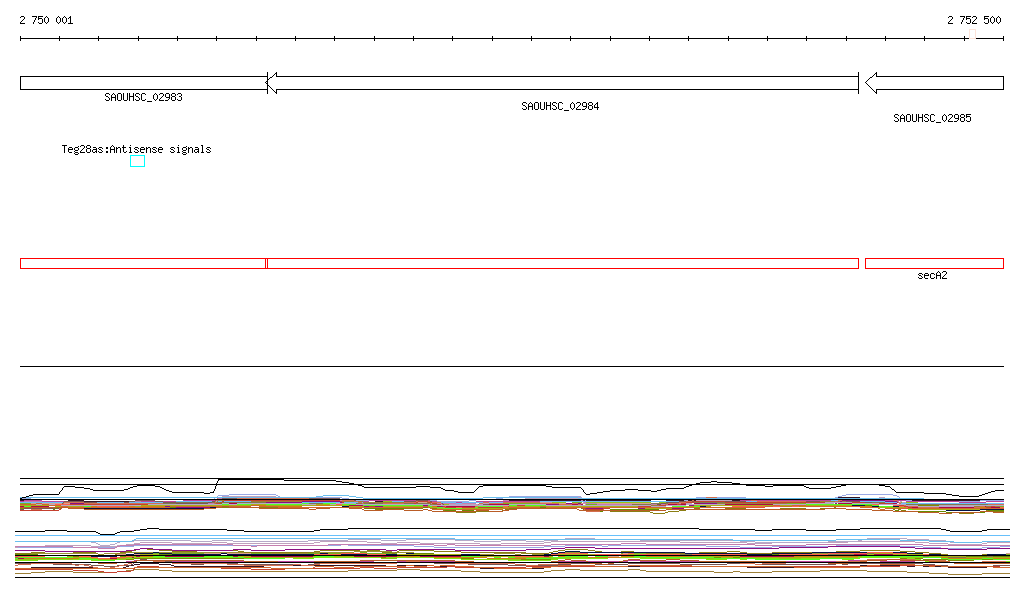Click the SAOUHSC_02985 gene arrow
Image resolution: width=1024 pixels, height=611 pixels.
pyautogui.click(x=934, y=83)
